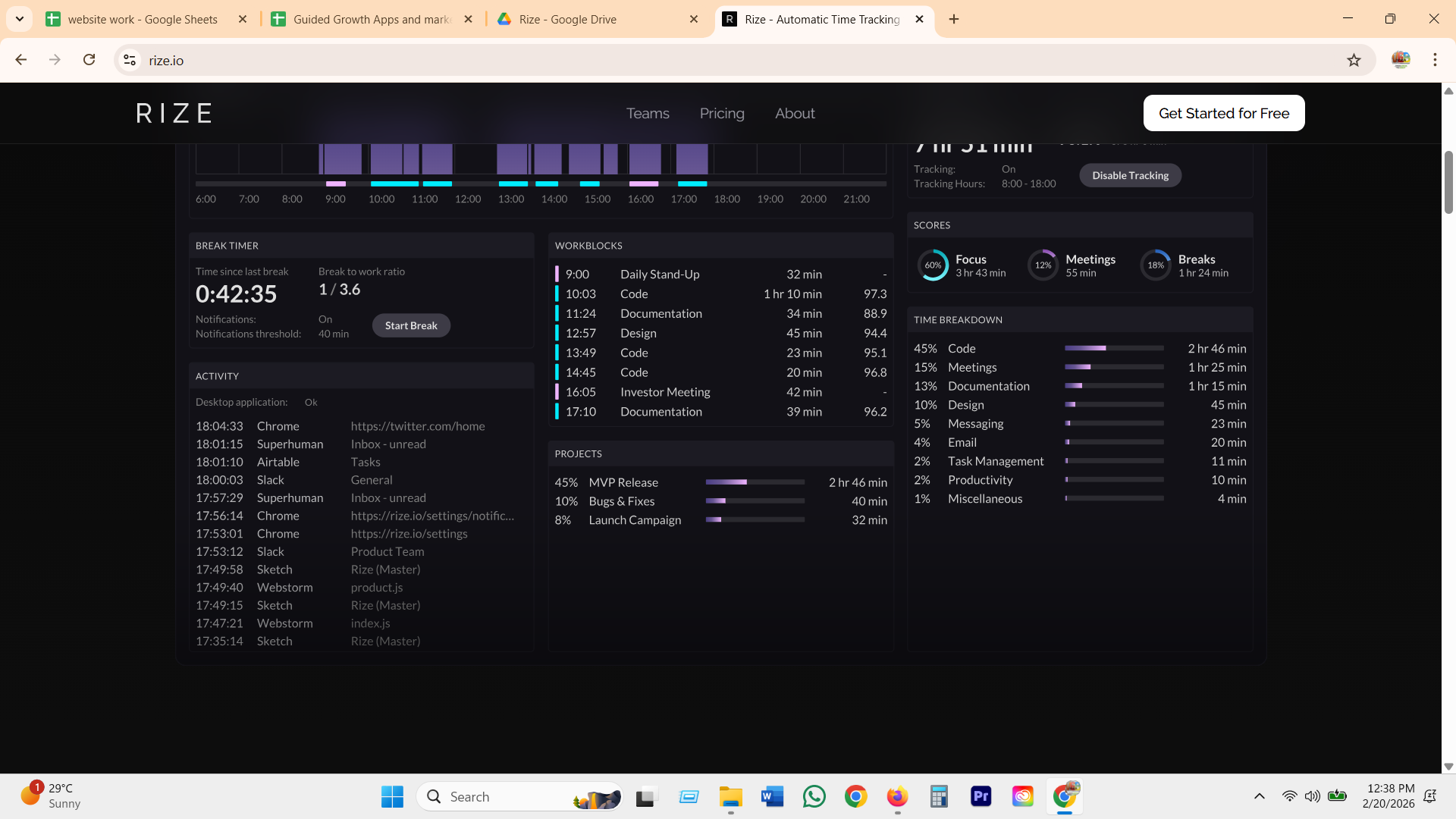Click Get Started for Free

click(x=1224, y=113)
